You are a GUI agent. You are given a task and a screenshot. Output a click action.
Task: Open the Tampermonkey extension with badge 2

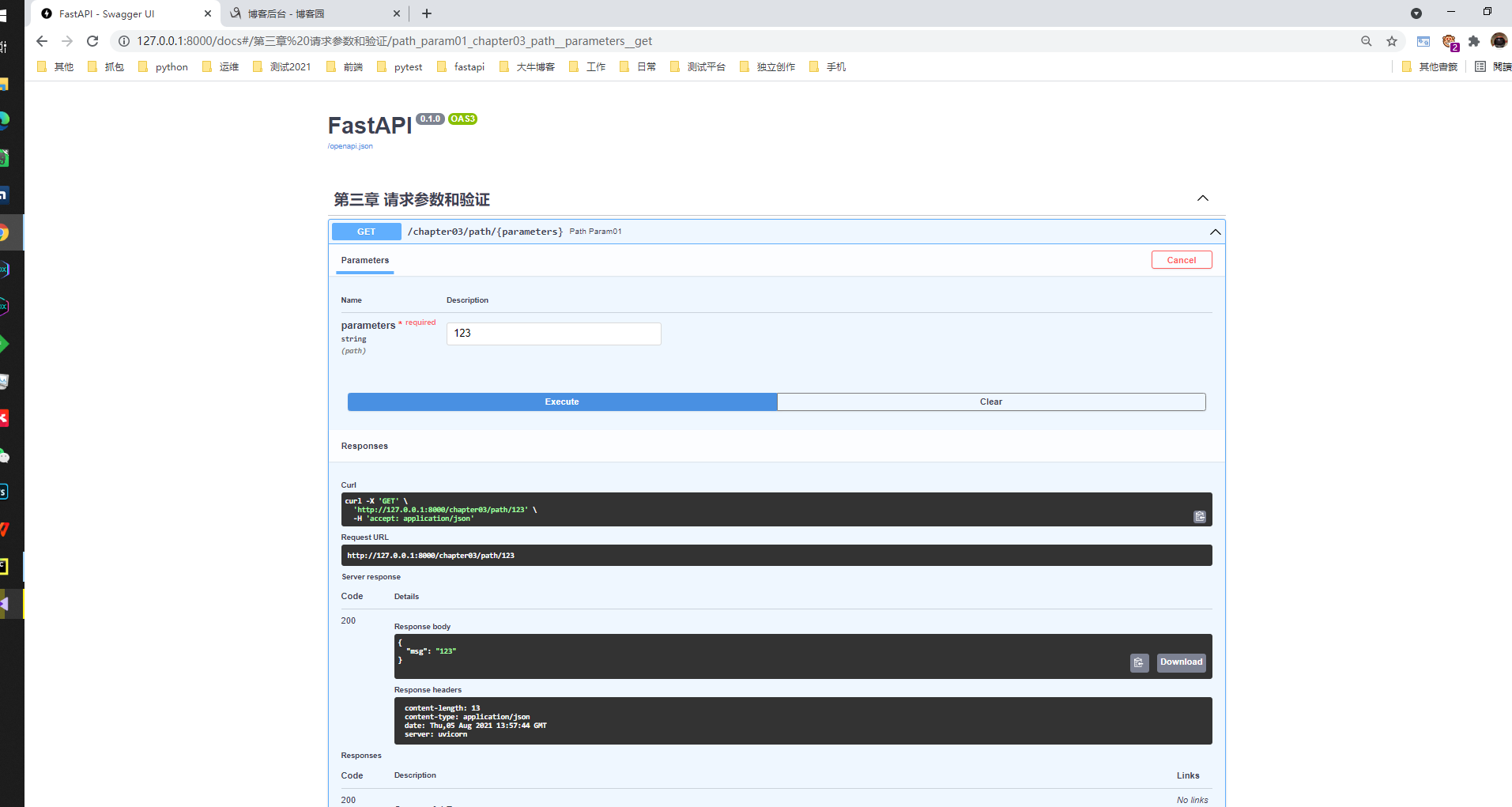[1450, 42]
